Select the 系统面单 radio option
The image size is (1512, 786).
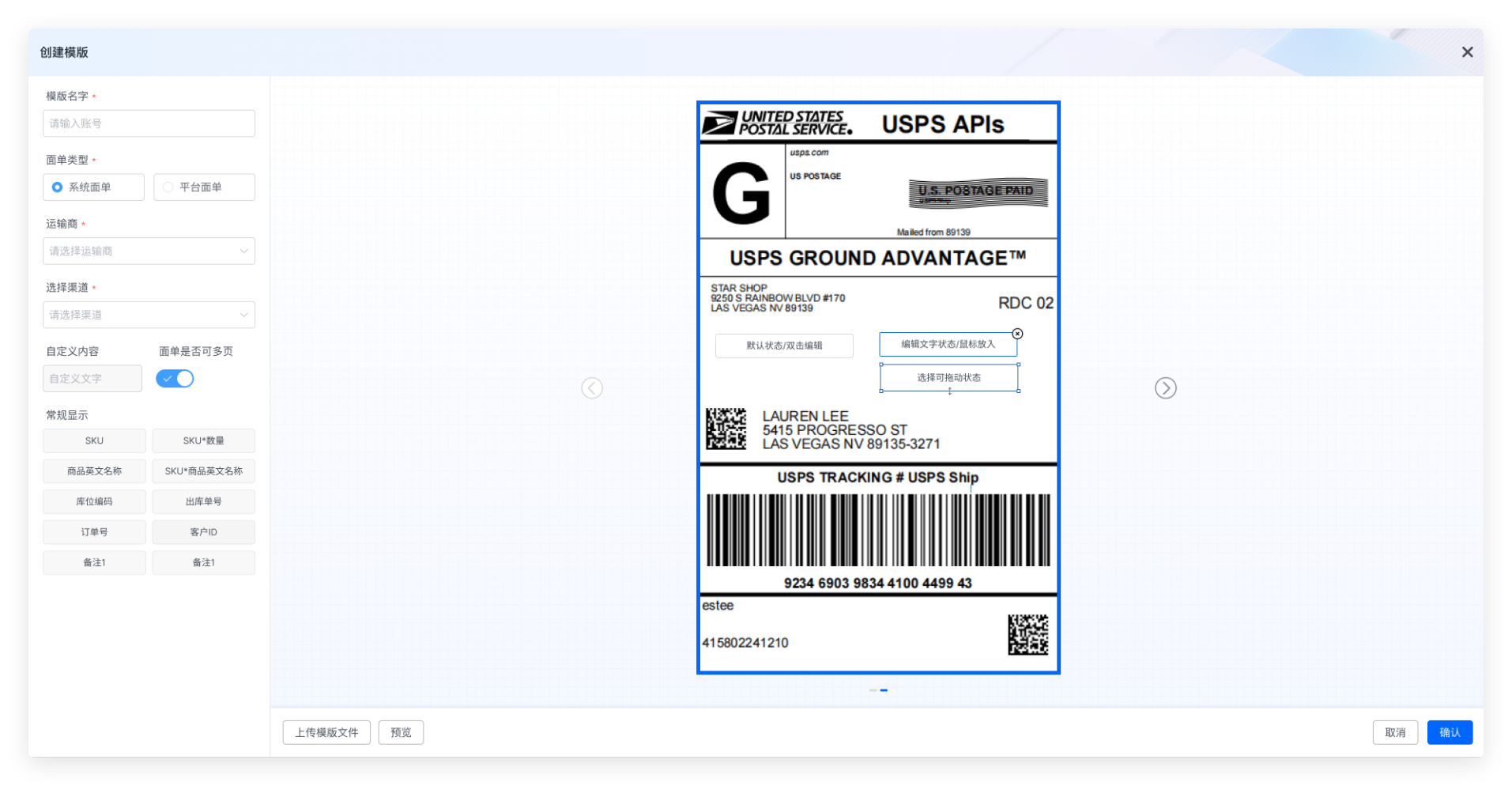58,187
